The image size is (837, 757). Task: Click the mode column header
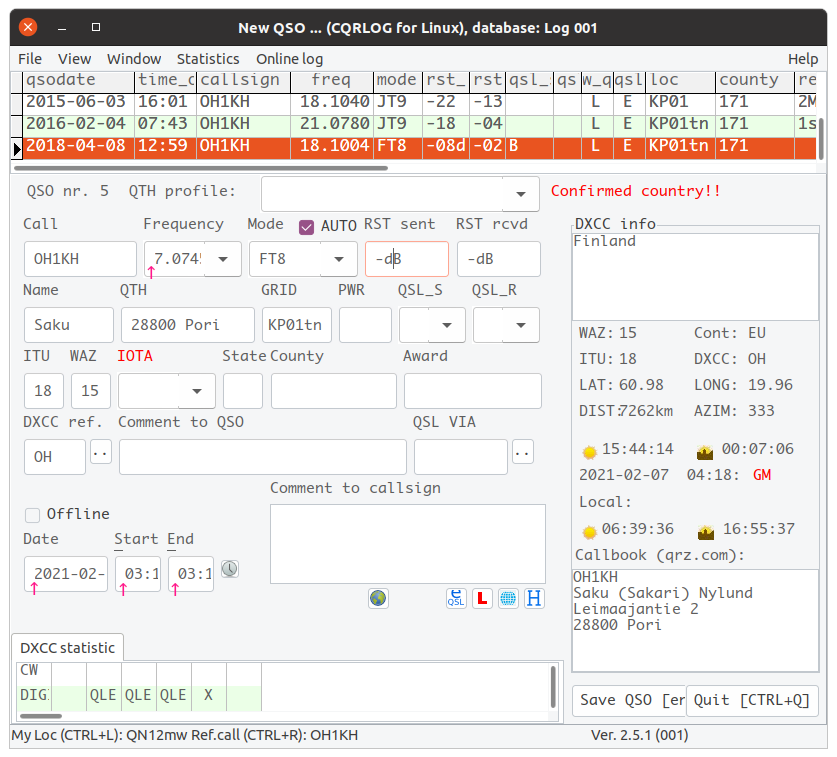click(x=398, y=81)
